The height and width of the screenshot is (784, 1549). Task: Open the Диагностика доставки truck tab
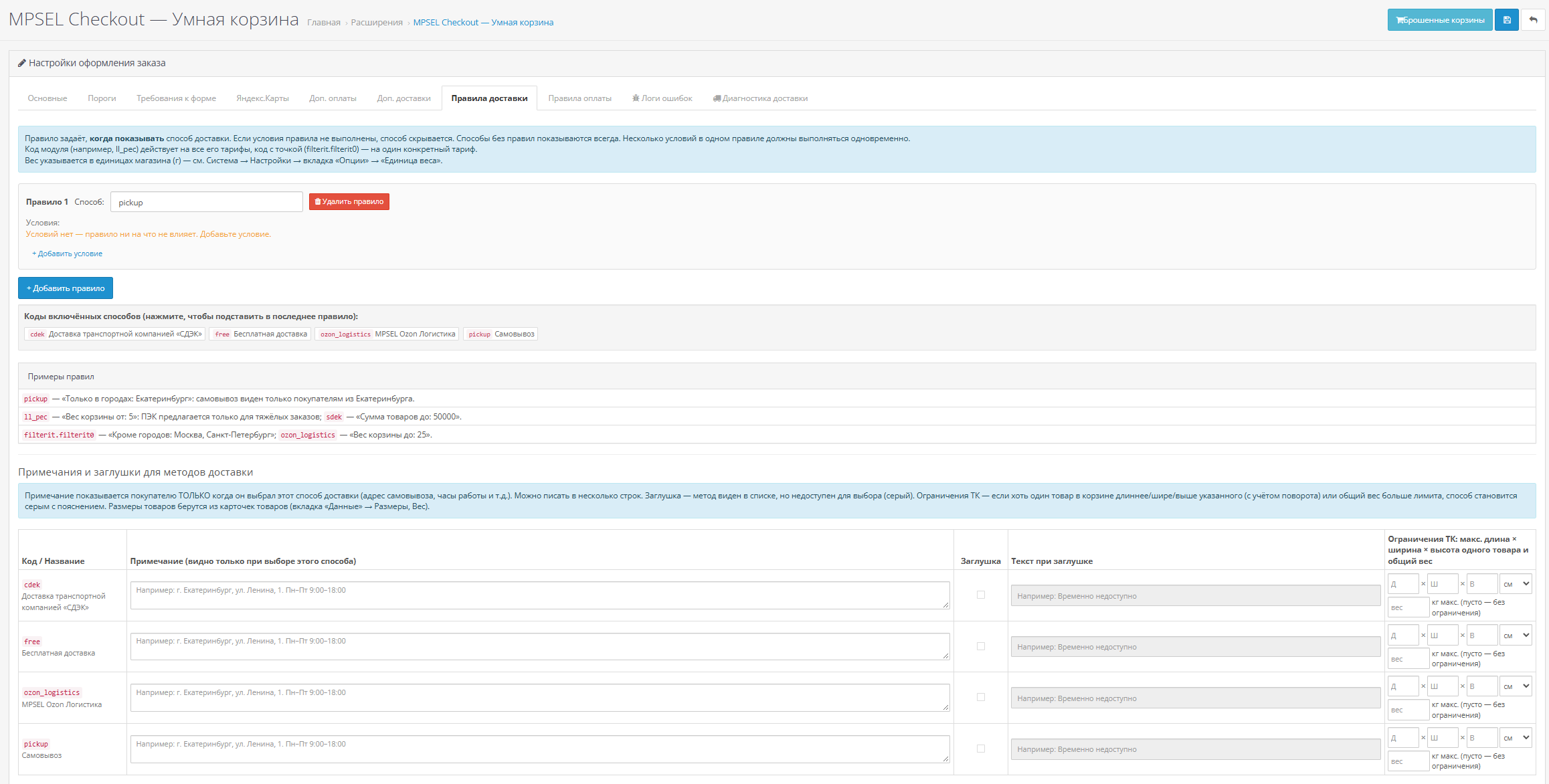click(760, 98)
